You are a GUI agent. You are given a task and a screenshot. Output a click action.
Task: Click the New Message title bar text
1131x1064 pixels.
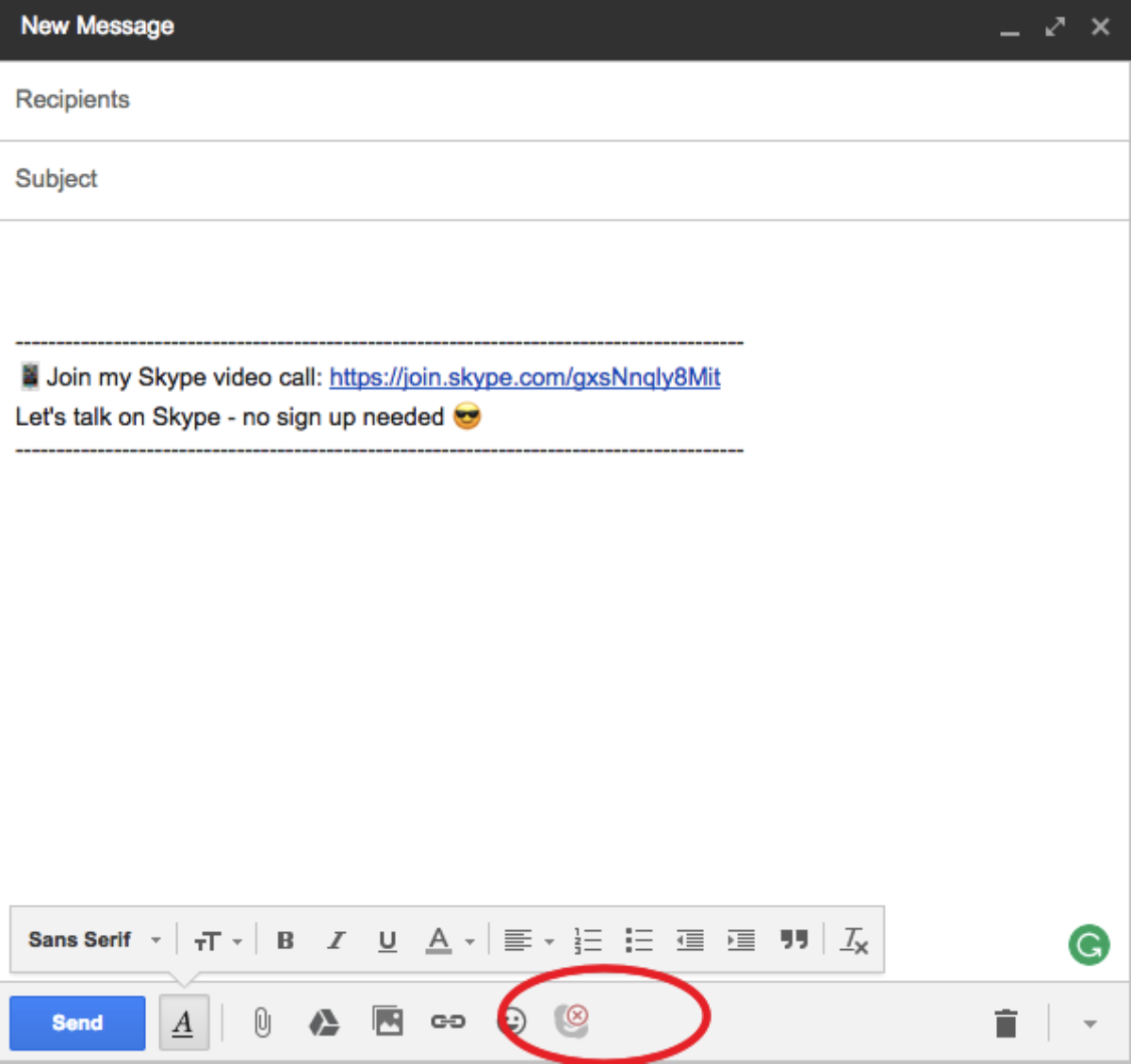click(x=97, y=25)
